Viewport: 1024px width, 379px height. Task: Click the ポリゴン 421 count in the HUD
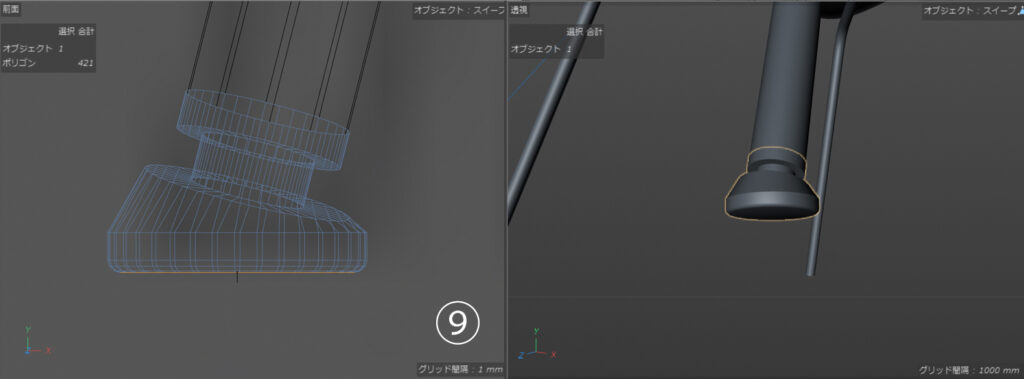tap(48, 63)
